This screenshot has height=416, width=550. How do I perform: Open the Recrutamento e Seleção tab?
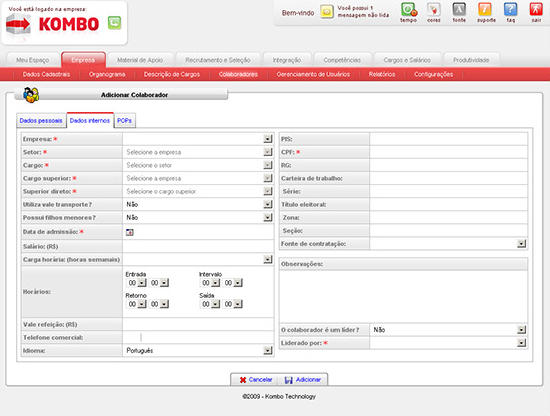218,60
